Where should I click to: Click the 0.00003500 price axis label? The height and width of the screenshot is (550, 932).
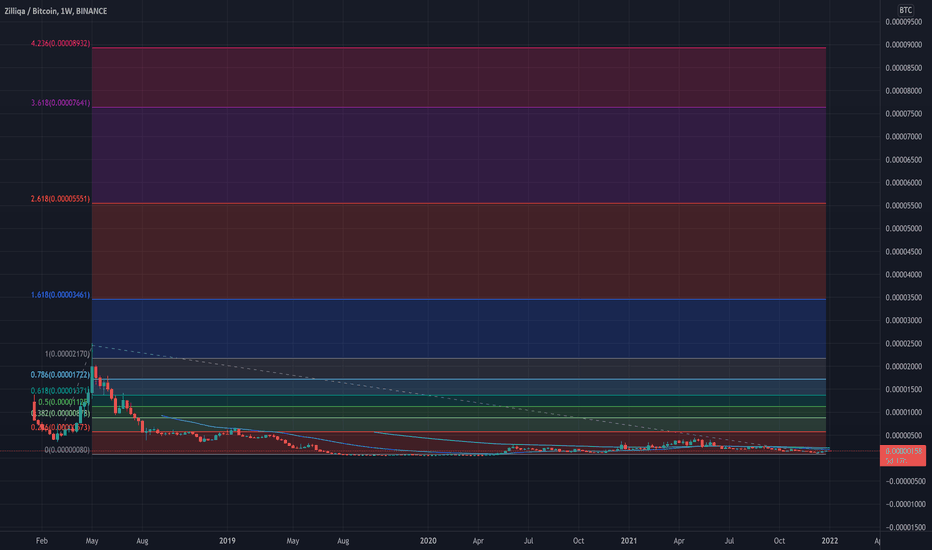point(904,297)
